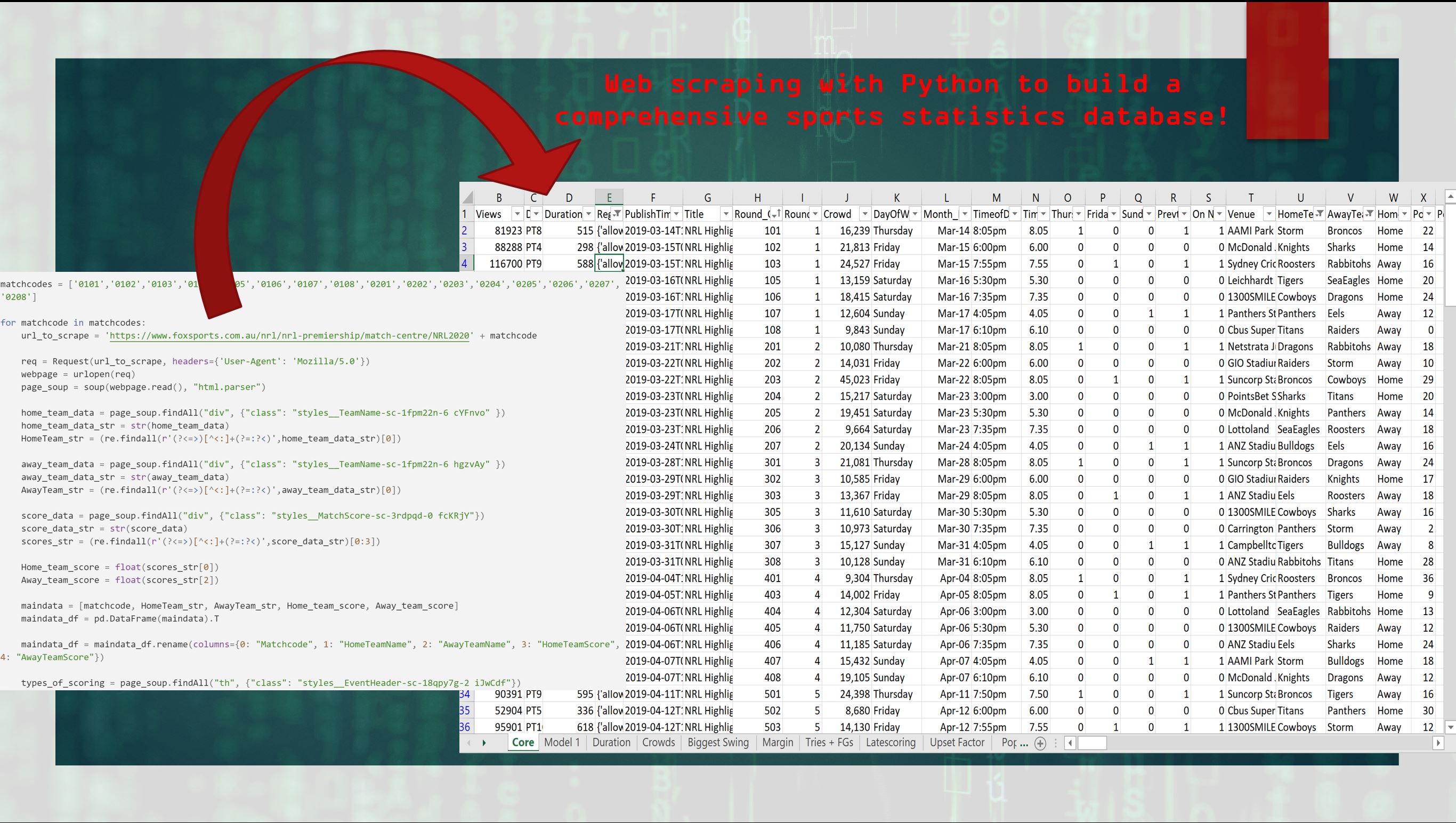Open the On N column filter dropdown
The height and width of the screenshot is (823, 1456).
[x=1219, y=214]
